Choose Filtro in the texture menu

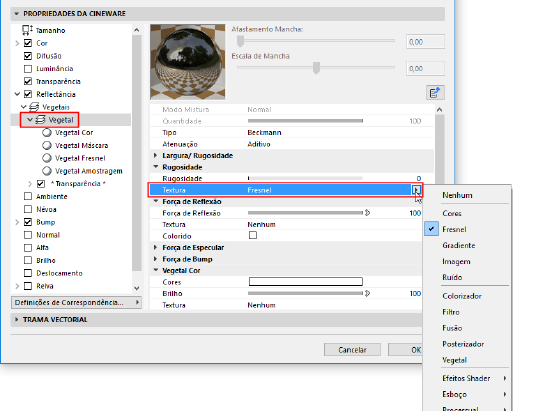click(451, 312)
